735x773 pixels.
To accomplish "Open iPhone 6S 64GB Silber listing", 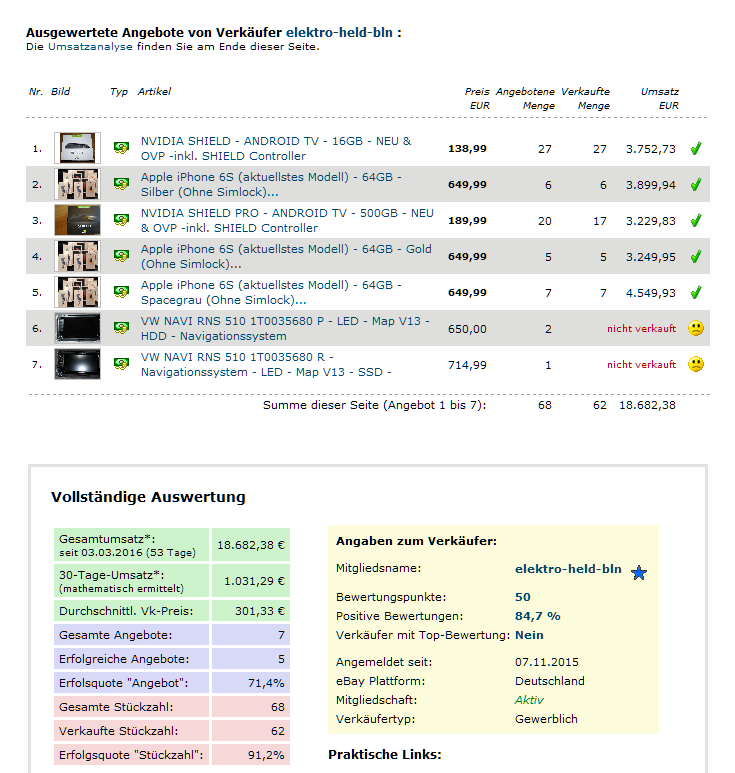I will [x=271, y=184].
